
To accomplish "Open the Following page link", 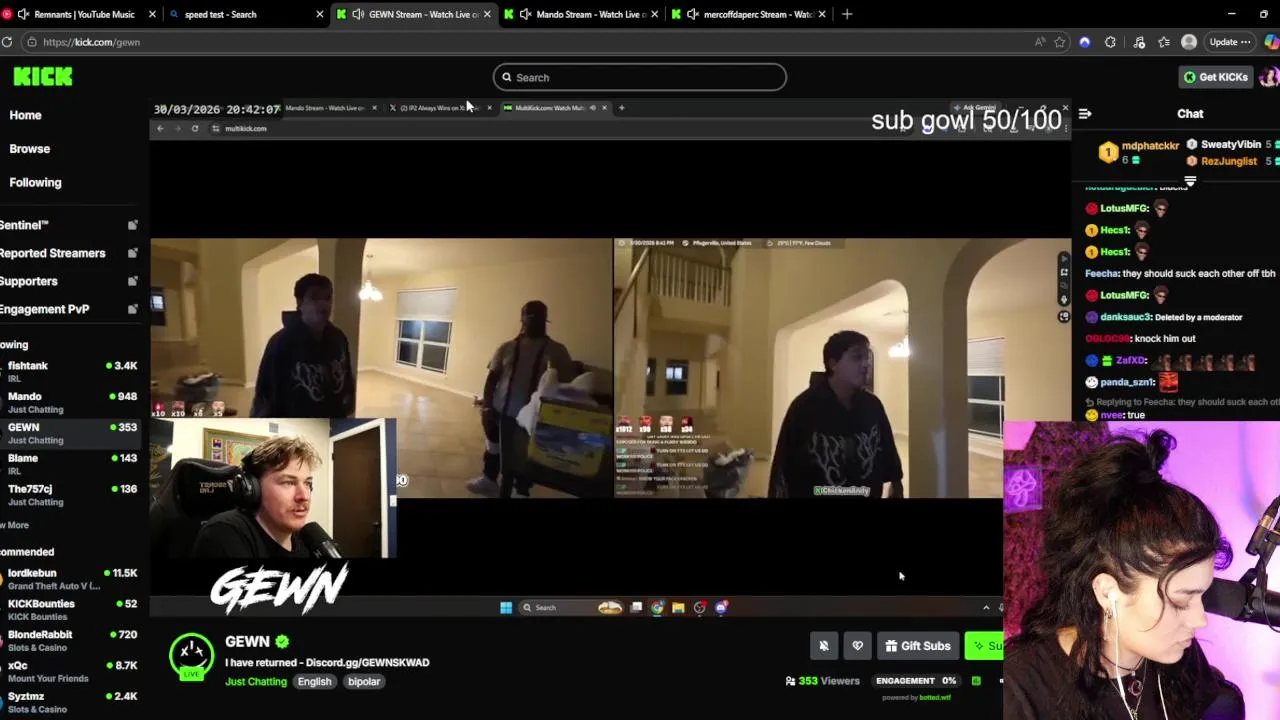I will (x=35, y=183).
